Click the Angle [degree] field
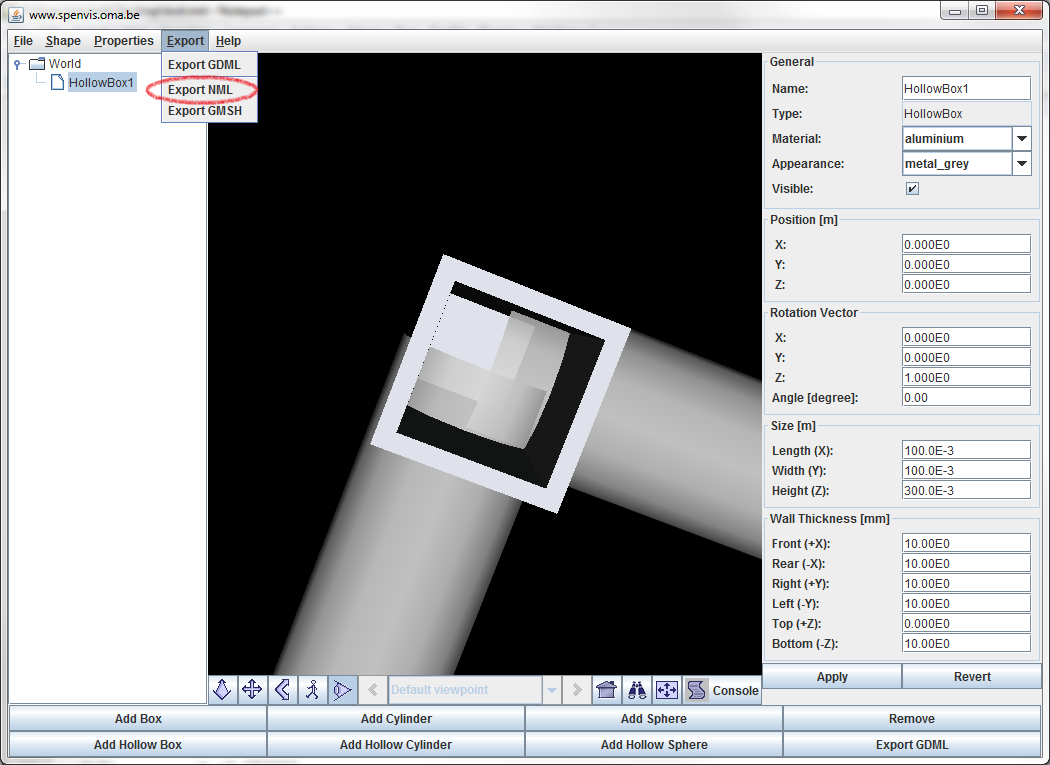The image size is (1050, 765). point(966,398)
